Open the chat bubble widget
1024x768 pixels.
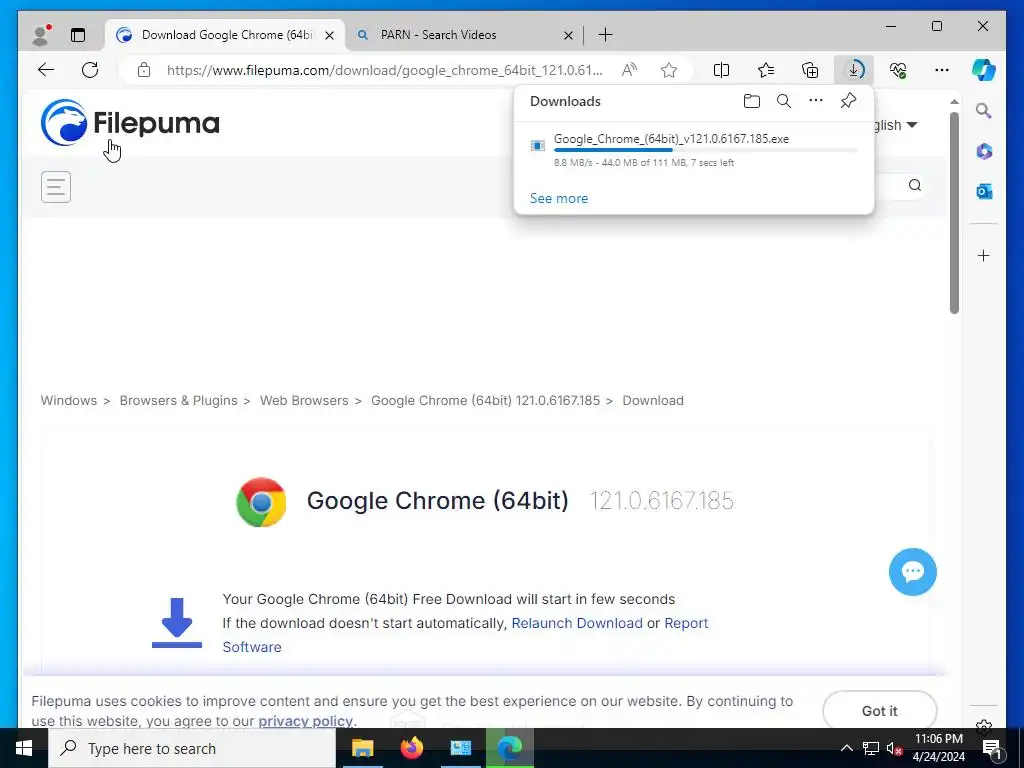coord(912,572)
